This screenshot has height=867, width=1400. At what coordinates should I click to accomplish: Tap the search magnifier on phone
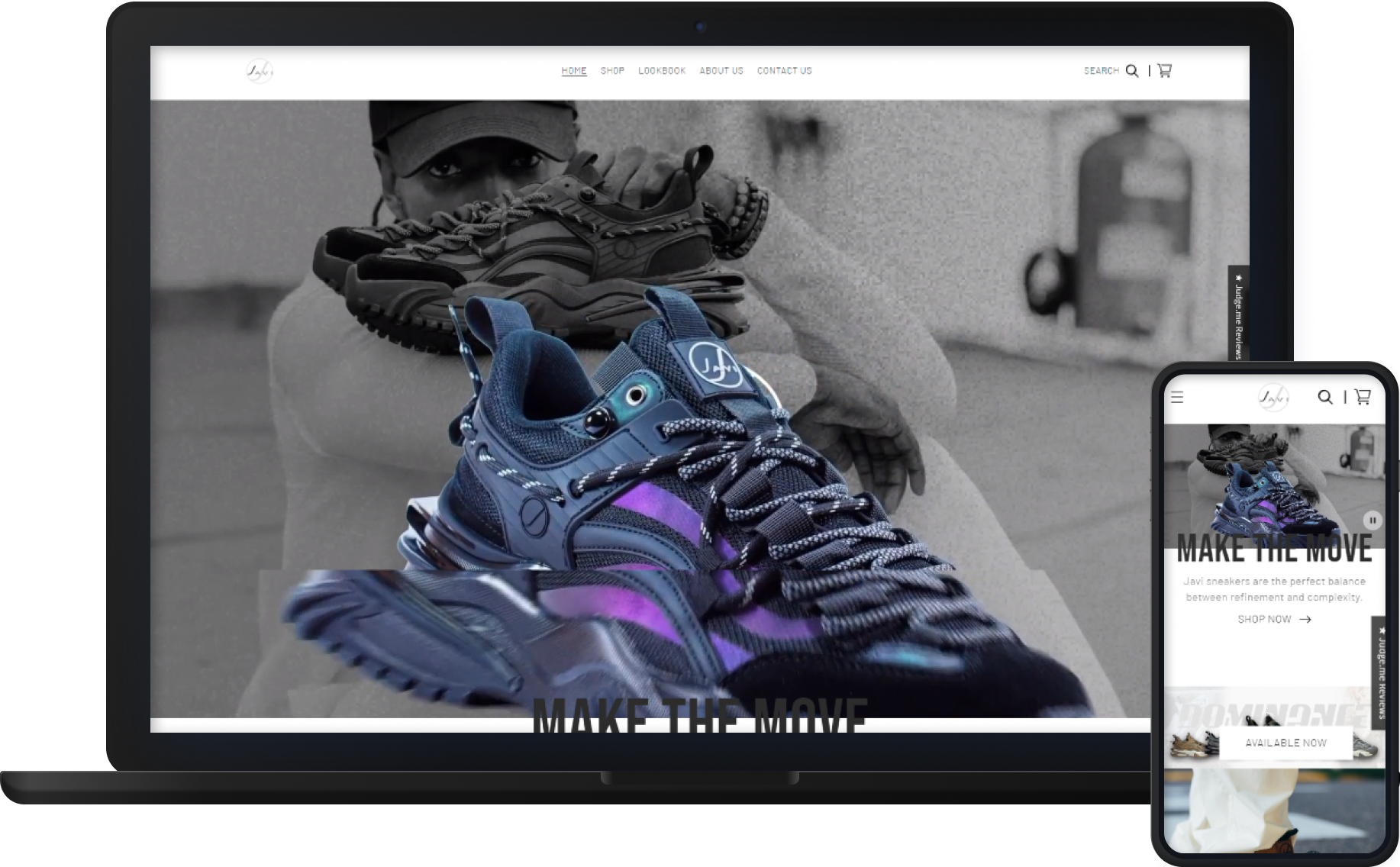[1325, 397]
